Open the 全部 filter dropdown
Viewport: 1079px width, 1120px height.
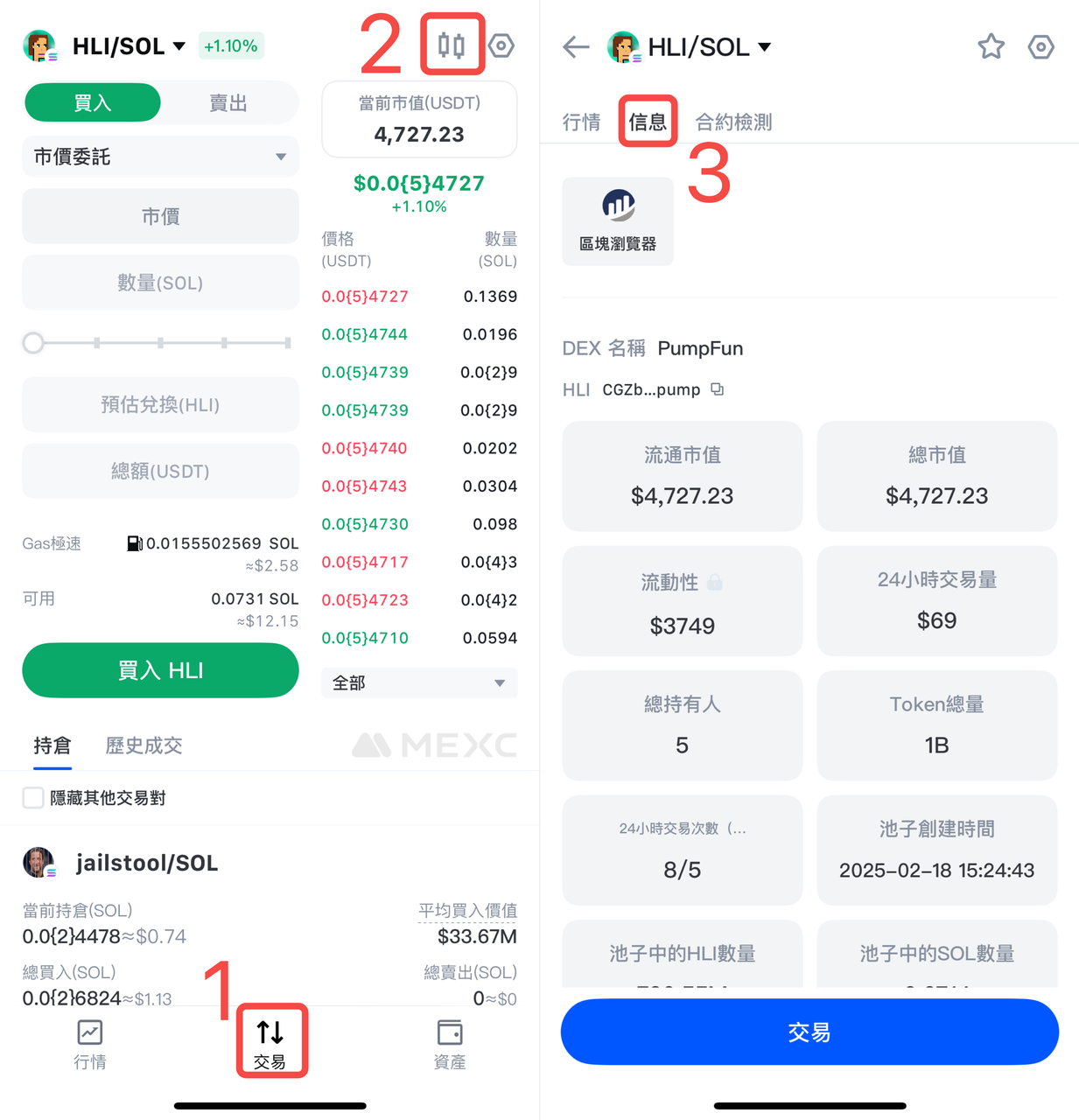pos(419,682)
